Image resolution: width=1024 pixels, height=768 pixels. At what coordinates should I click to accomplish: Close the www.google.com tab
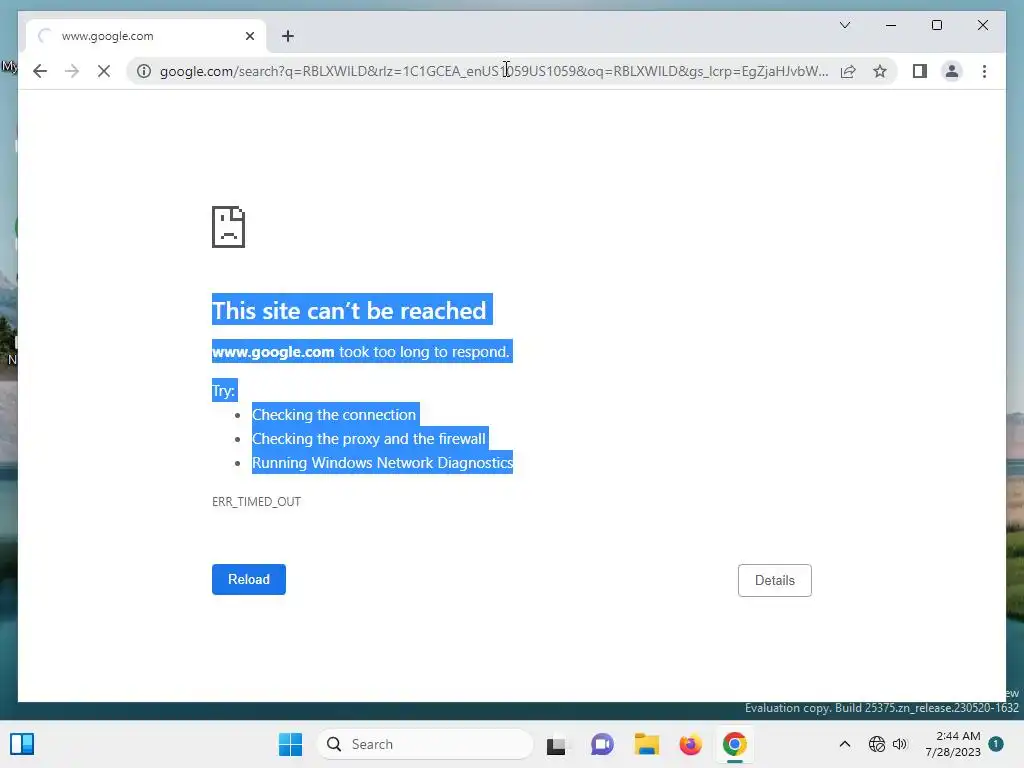(249, 36)
